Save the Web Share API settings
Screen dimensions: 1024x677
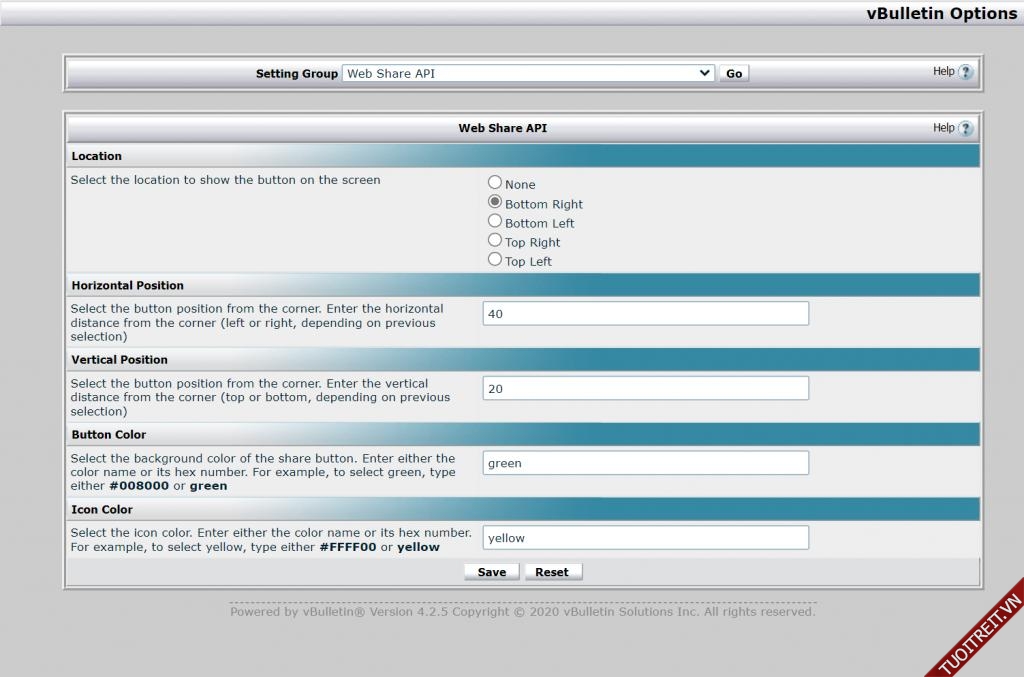[x=492, y=572]
